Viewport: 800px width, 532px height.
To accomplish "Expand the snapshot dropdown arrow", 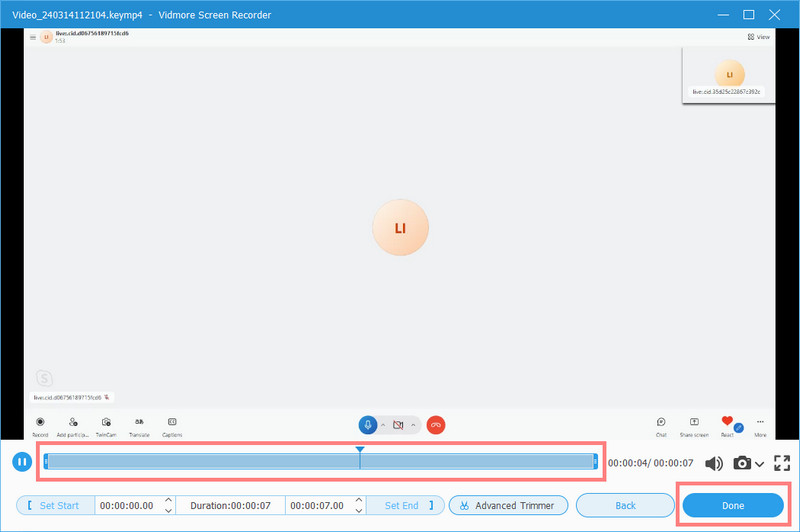I will [x=760, y=464].
